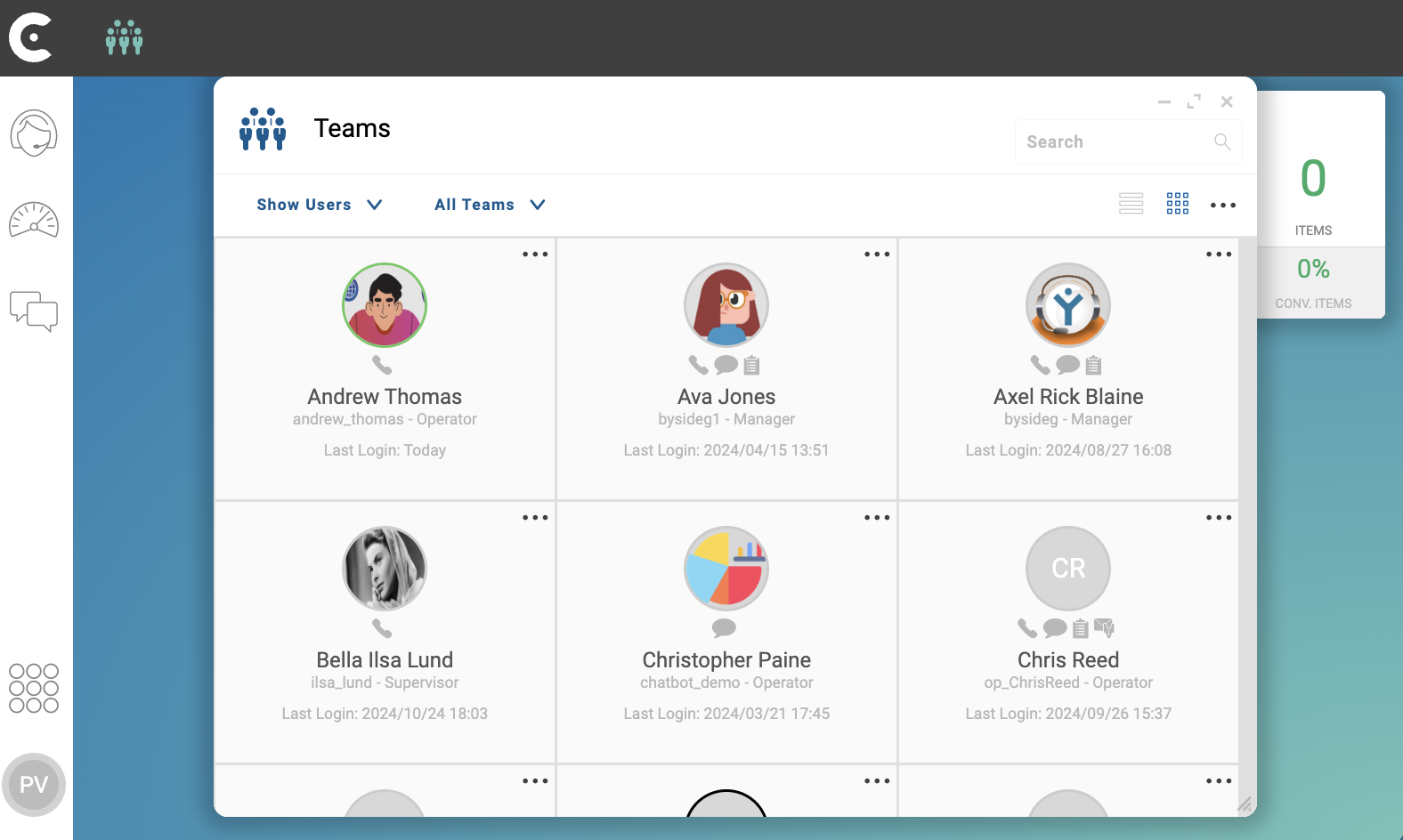Click the chat bubble icon under Axel Rick Blaine
Viewport: 1403px width, 840px height.
point(1068,365)
